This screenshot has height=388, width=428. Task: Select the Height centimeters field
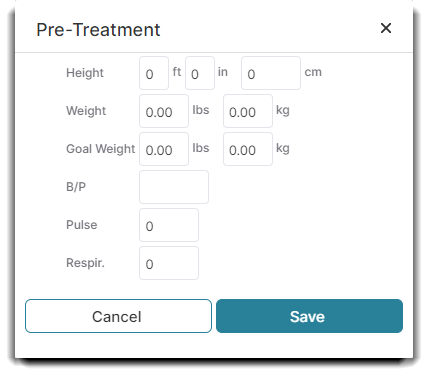271,73
